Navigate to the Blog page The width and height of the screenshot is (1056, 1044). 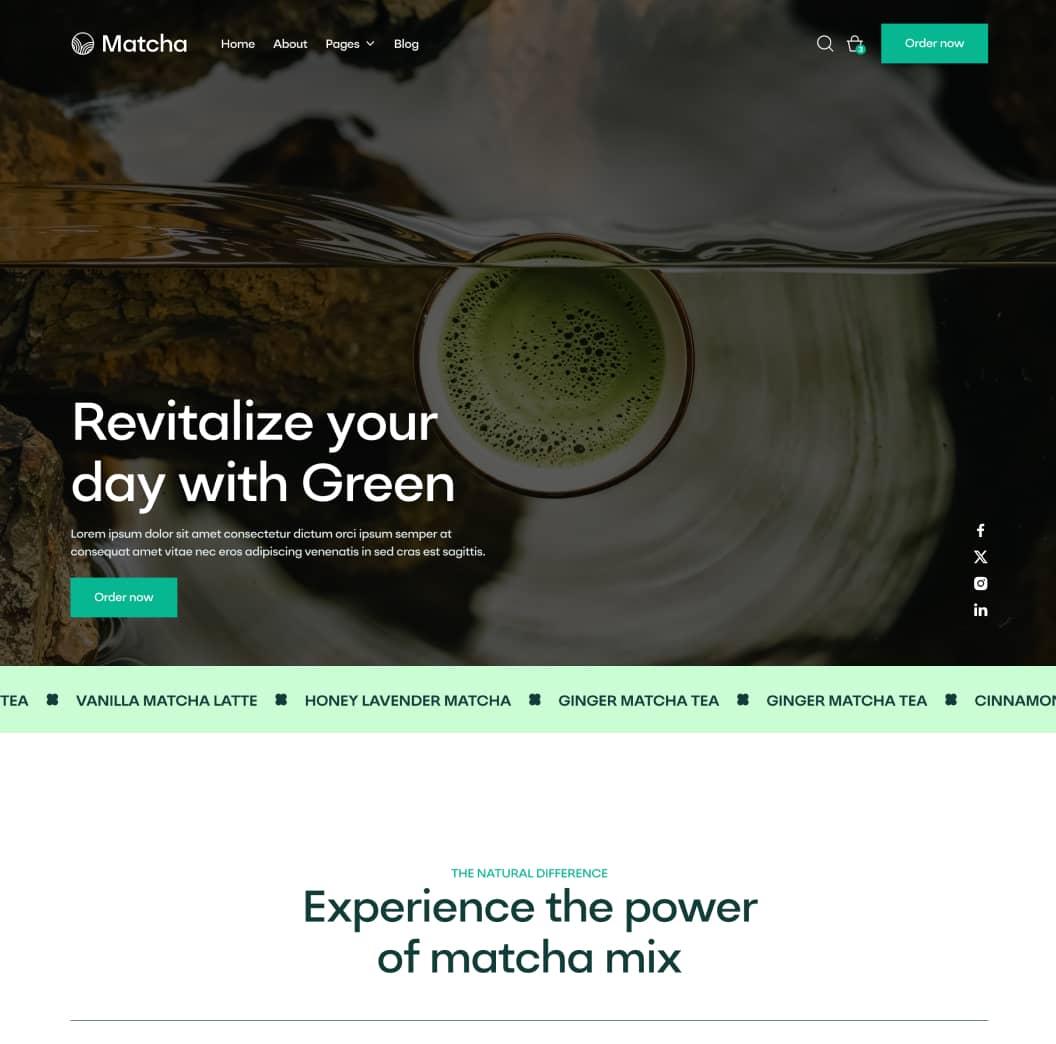tap(406, 44)
